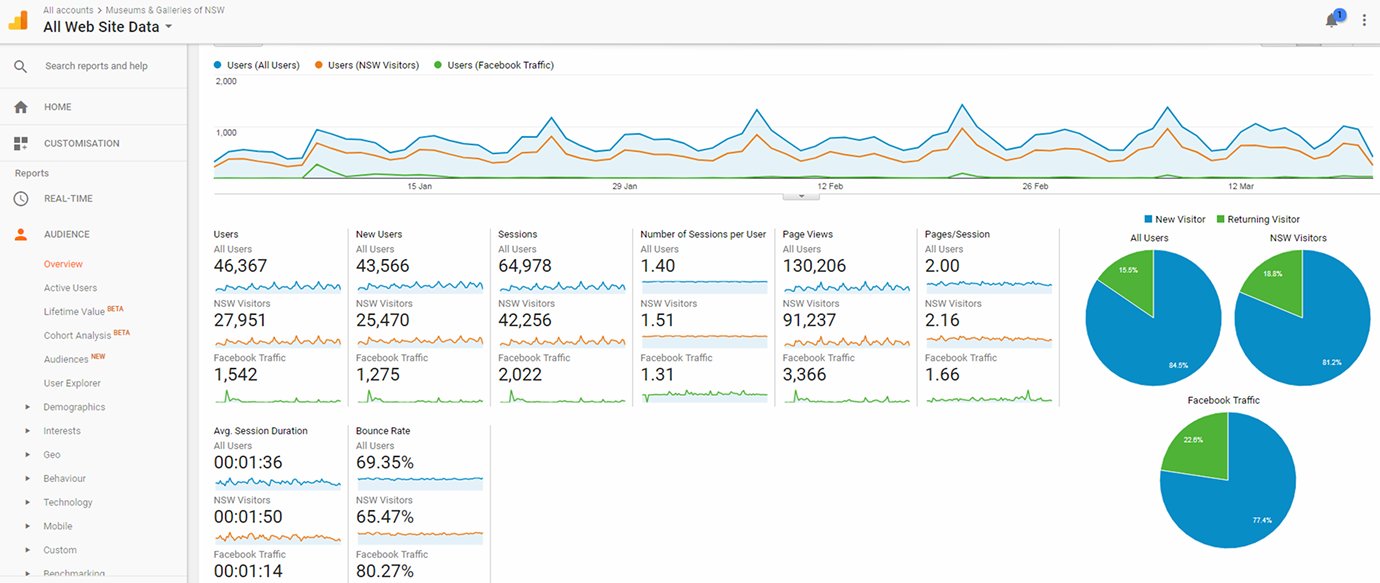Select the Users metric tile heading
The height and width of the screenshot is (583, 1380).
(x=226, y=234)
